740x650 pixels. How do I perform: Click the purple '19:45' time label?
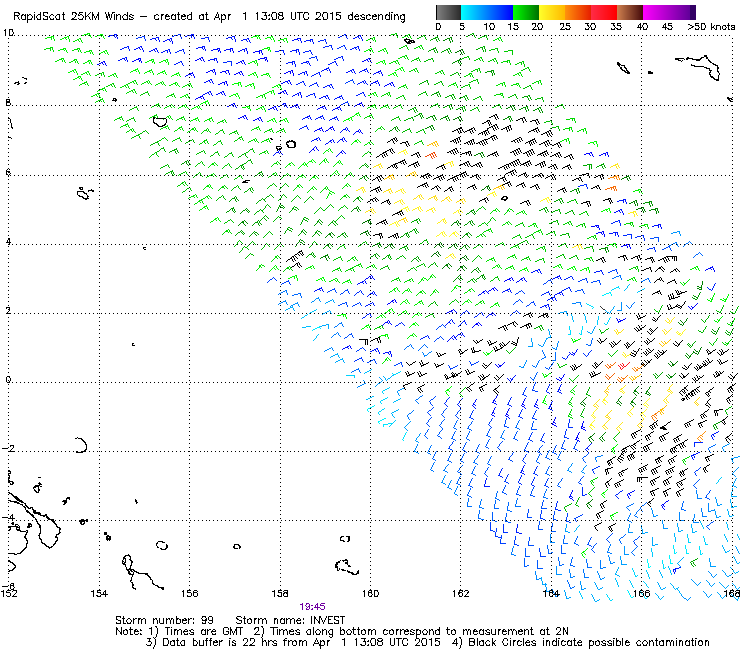click(x=312, y=607)
